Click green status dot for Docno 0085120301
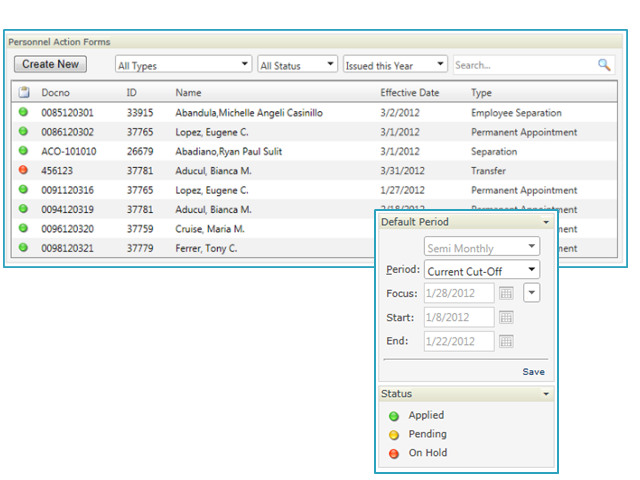Viewport: 640px width, 480px height. click(x=24, y=112)
